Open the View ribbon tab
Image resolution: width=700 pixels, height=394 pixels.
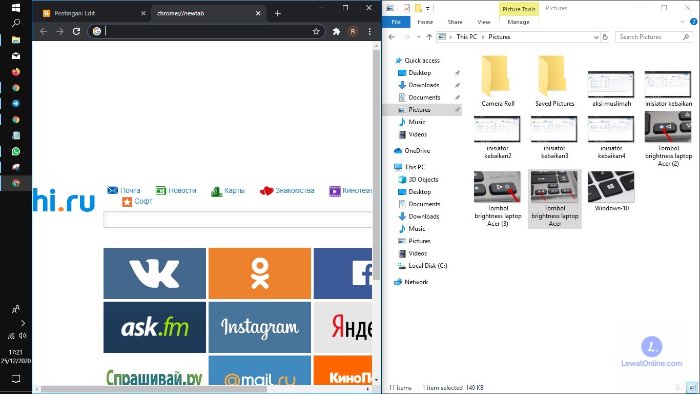(x=484, y=22)
